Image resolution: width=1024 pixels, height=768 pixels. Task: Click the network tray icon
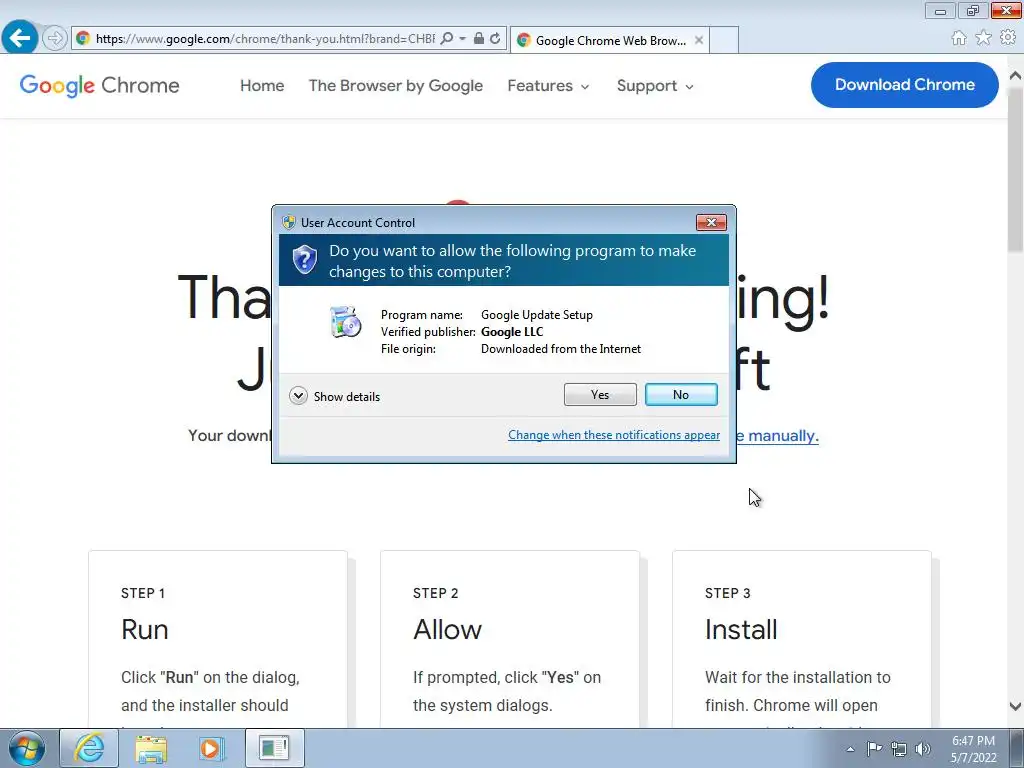pos(899,749)
